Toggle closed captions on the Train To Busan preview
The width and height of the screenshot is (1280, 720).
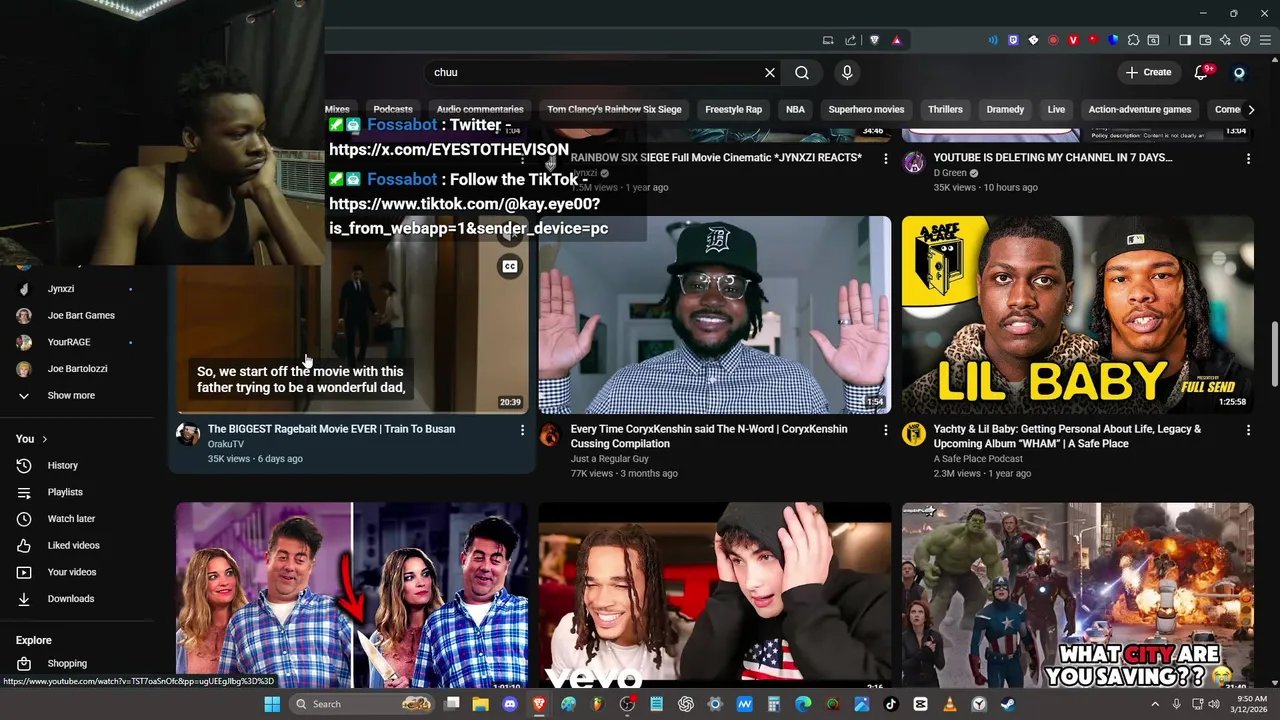pyautogui.click(x=510, y=266)
